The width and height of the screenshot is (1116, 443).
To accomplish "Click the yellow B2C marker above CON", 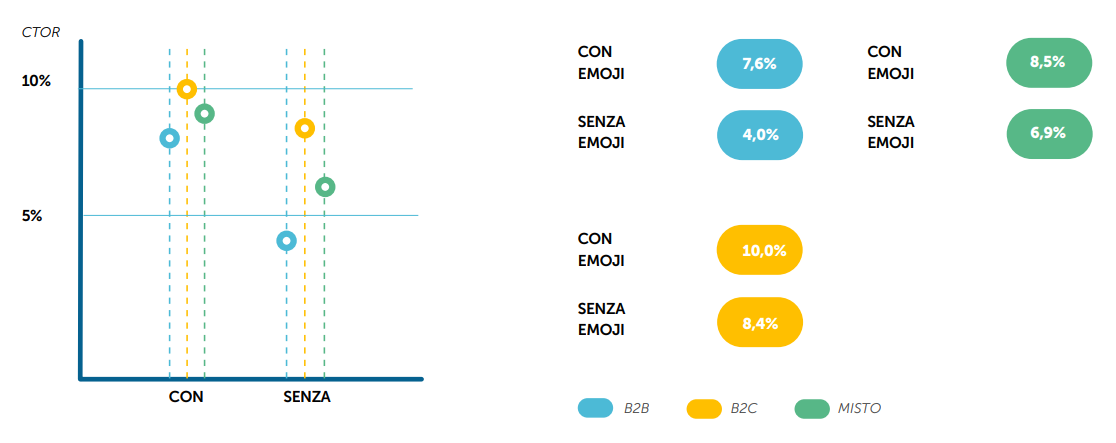I will [x=187, y=89].
